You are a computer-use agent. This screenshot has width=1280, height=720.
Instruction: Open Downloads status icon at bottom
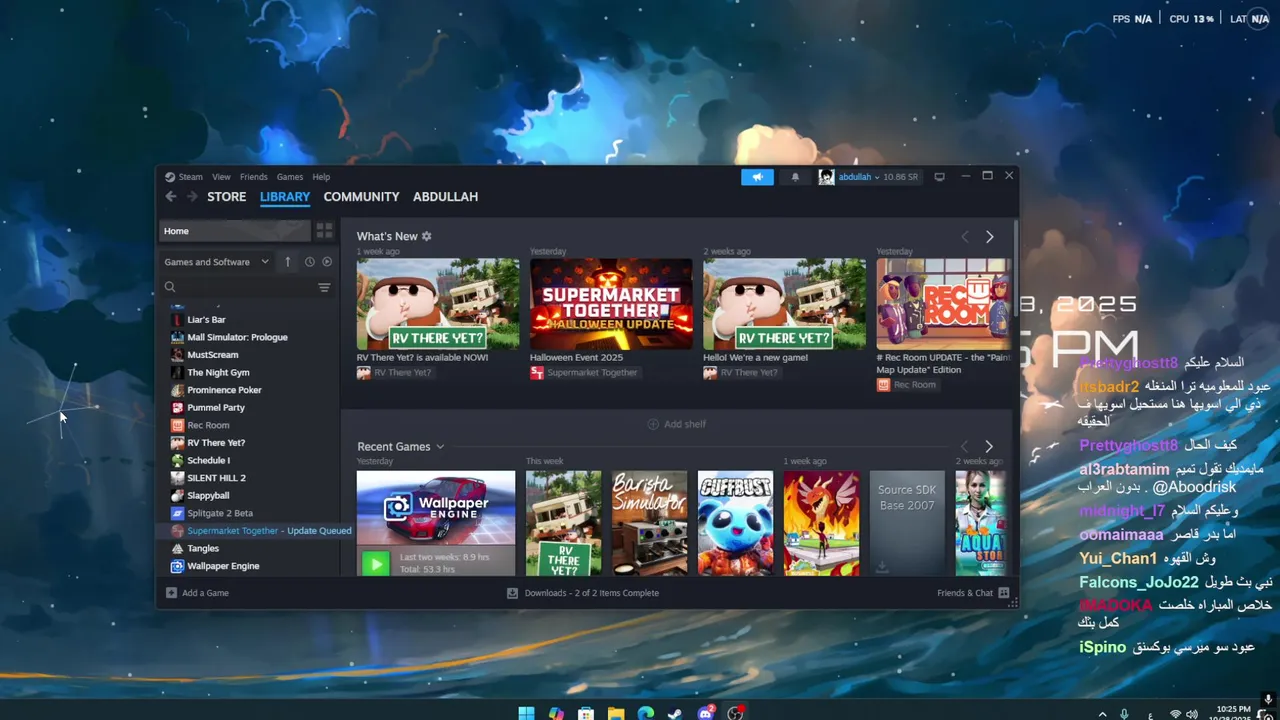pos(512,593)
